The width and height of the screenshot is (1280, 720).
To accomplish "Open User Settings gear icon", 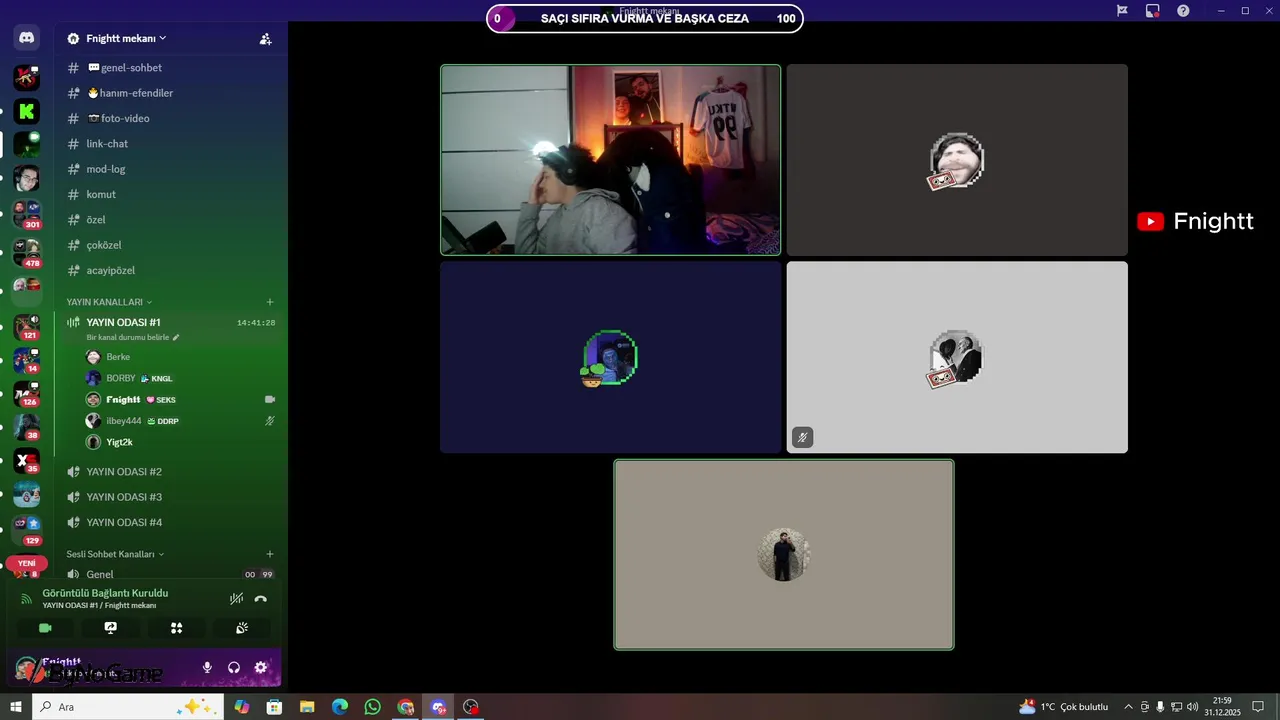I will 261,668.
